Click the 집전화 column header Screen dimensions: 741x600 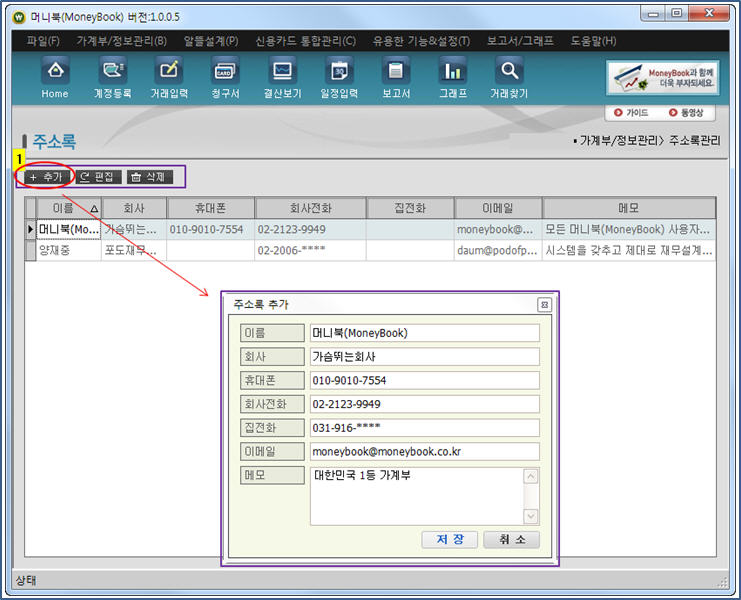[410, 208]
